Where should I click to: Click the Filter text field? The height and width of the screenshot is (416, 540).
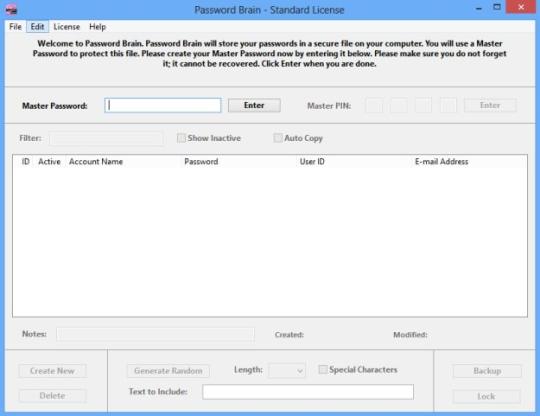(106, 138)
